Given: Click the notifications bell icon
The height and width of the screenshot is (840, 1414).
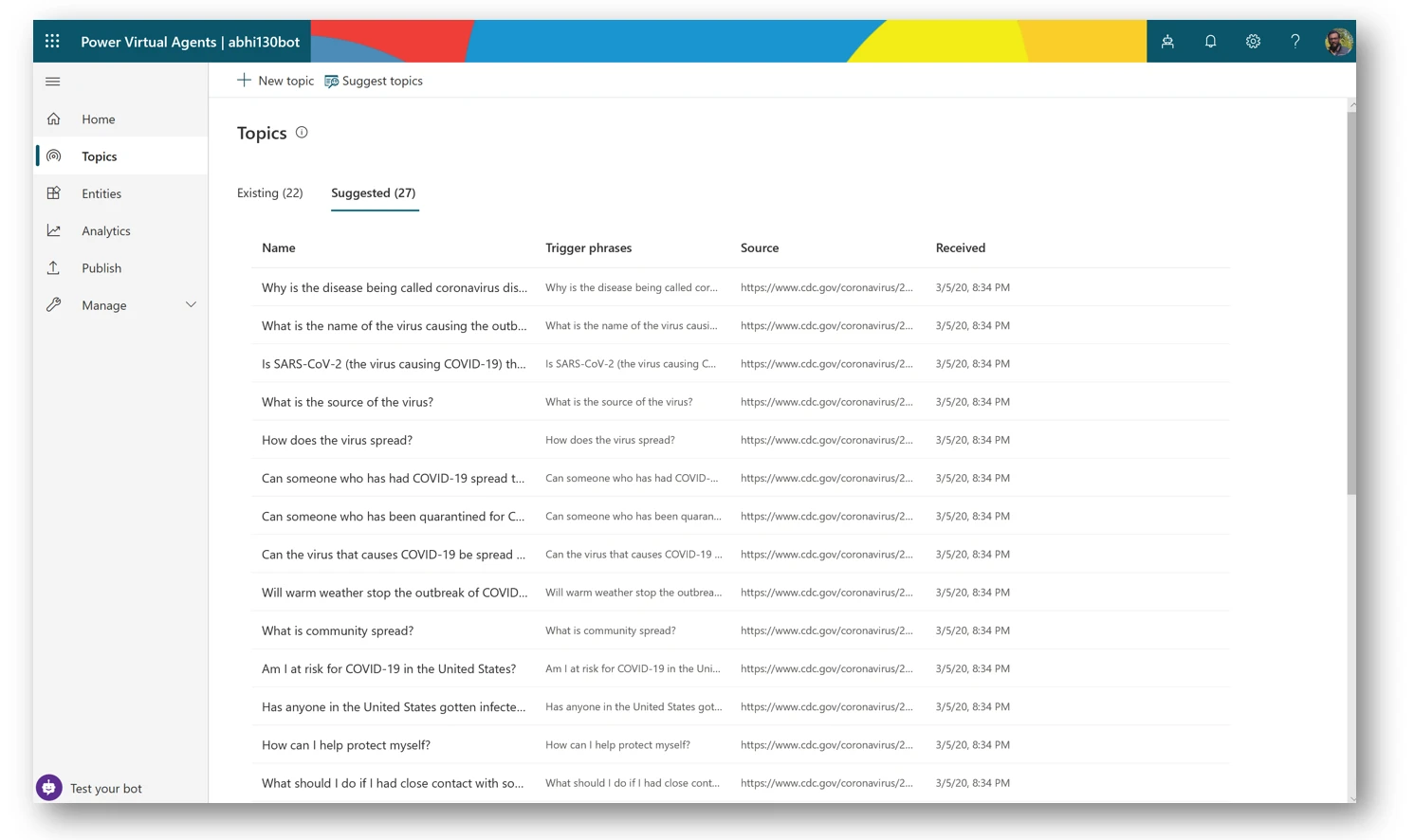Looking at the screenshot, I should (x=1210, y=41).
